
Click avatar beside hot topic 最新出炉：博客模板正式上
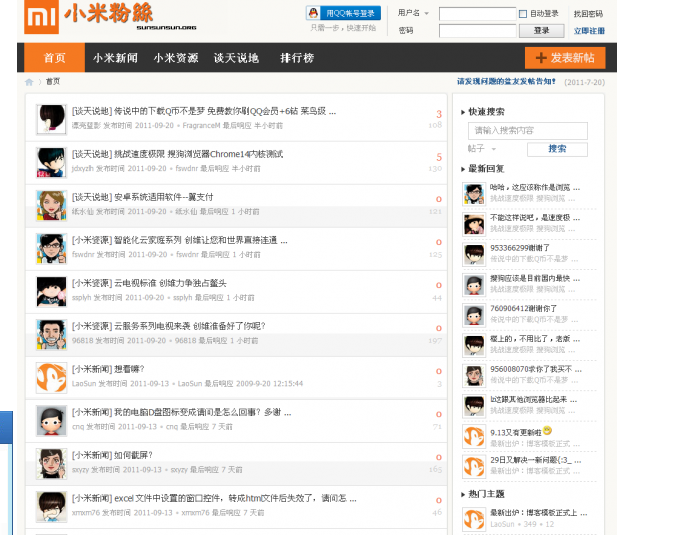[x=474, y=519]
